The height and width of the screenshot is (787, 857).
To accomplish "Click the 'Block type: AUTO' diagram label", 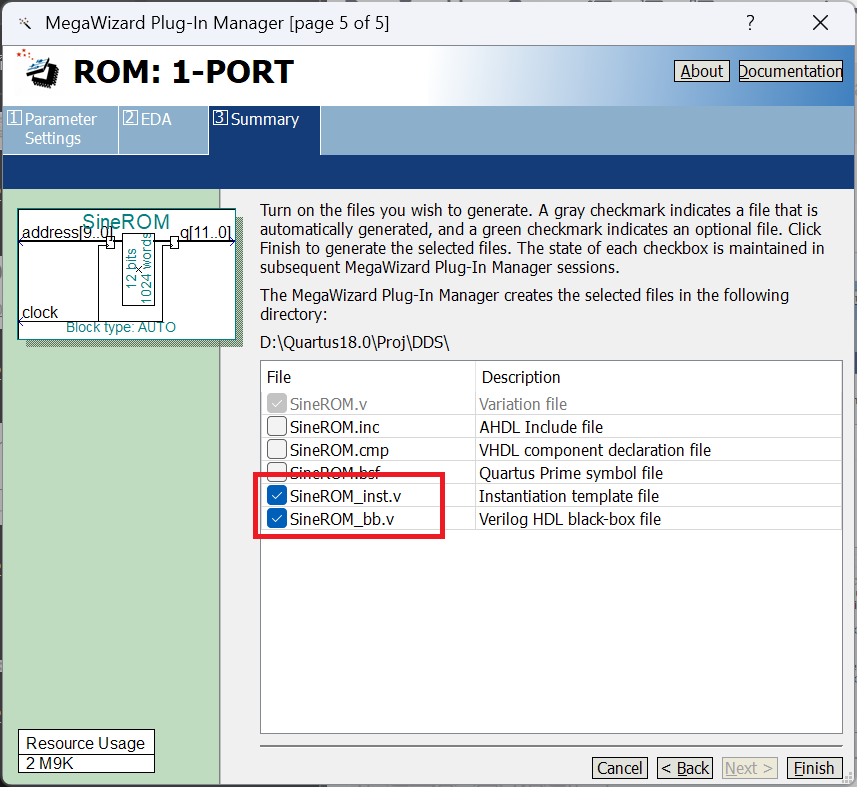I will (121, 327).
